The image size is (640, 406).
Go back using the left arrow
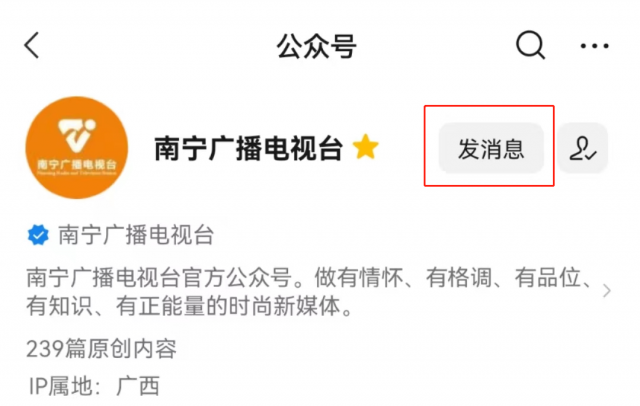(31, 45)
